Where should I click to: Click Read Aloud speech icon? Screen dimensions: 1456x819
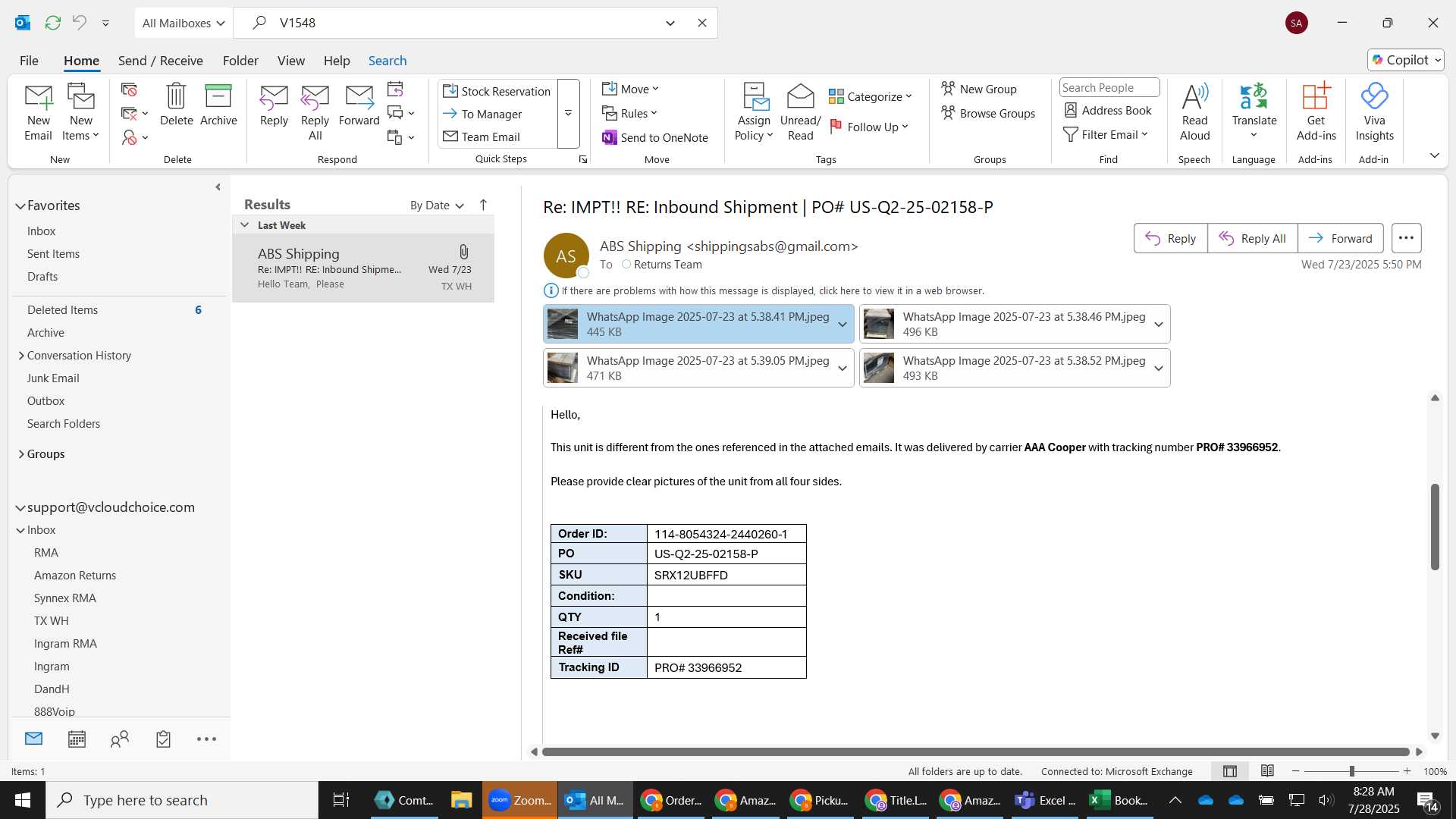[x=1194, y=112]
